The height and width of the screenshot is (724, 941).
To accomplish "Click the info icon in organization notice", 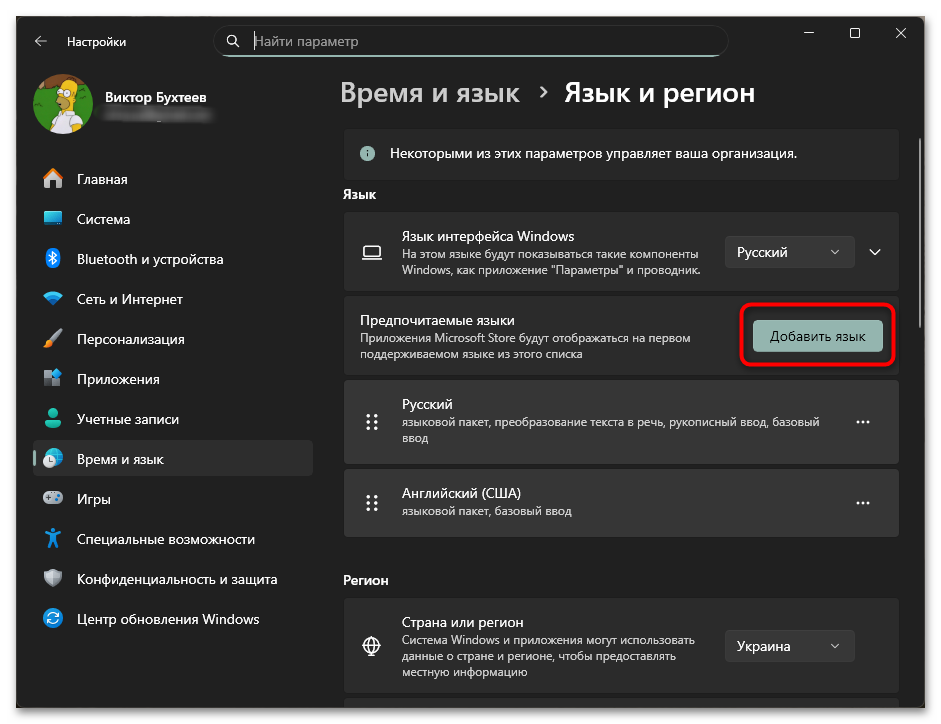I will [367, 154].
